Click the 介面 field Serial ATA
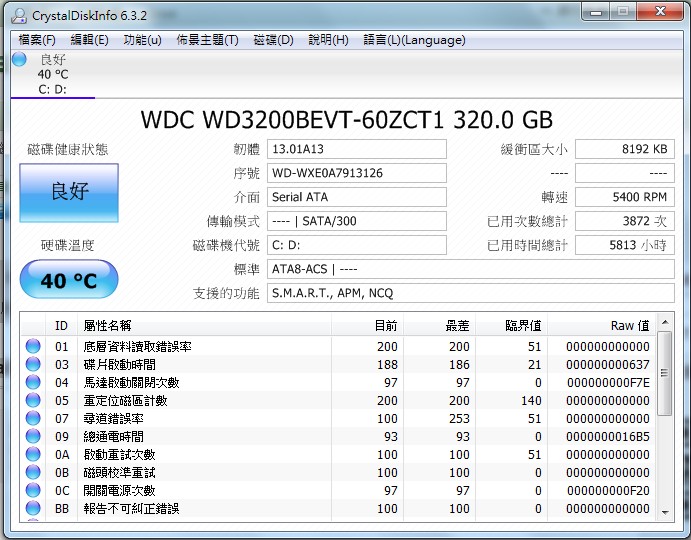 357,197
